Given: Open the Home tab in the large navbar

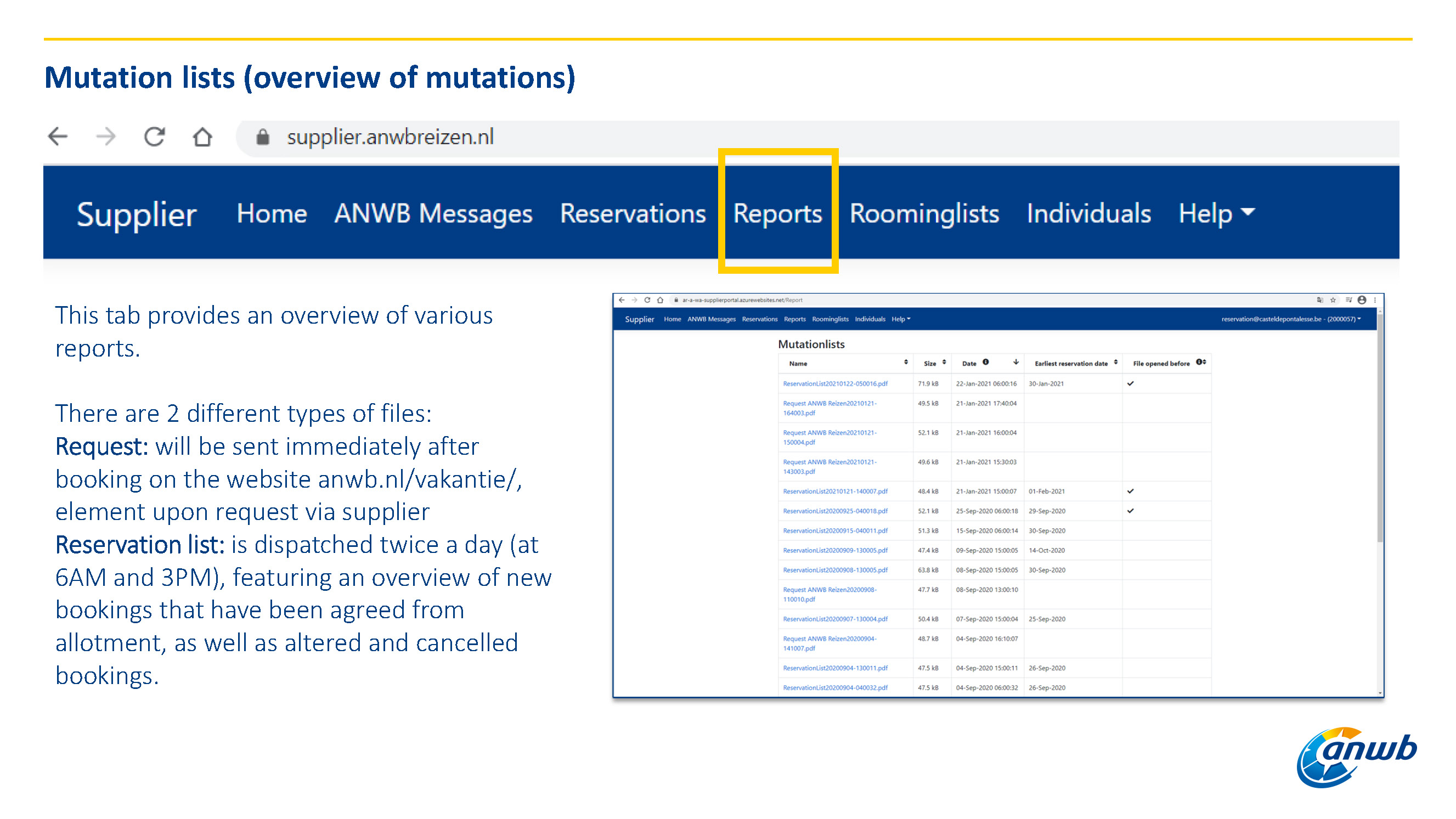Looking at the screenshot, I should click(x=272, y=213).
